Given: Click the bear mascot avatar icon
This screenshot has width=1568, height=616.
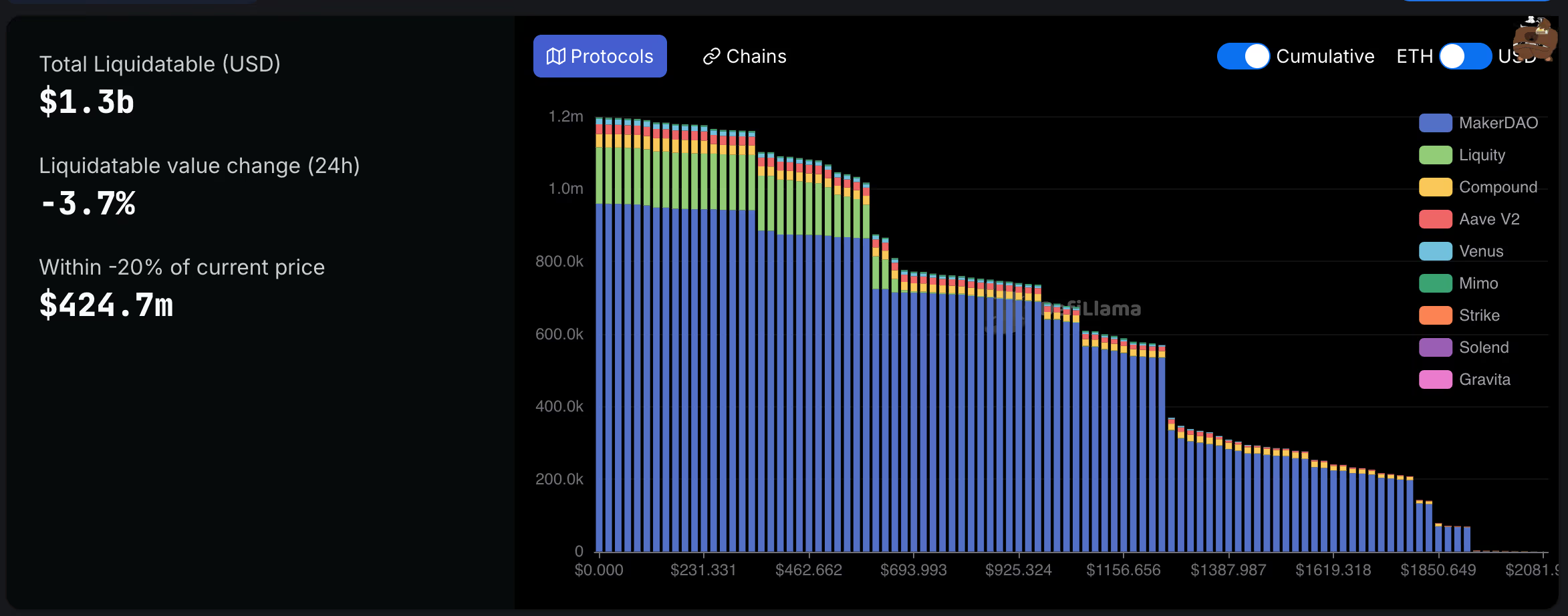Looking at the screenshot, I should tap(1535, 39).
